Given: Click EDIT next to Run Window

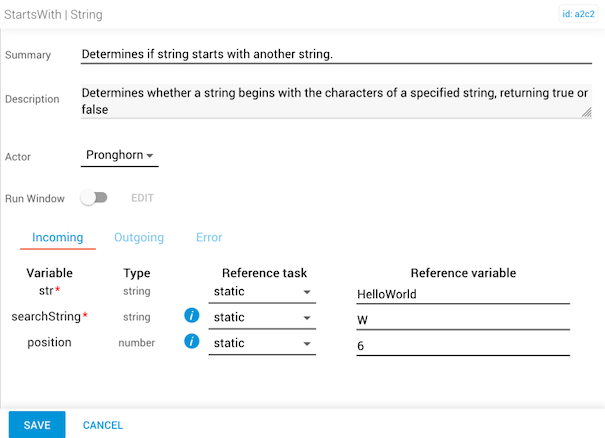Looking at the screenshot, I should click(142, 198).
